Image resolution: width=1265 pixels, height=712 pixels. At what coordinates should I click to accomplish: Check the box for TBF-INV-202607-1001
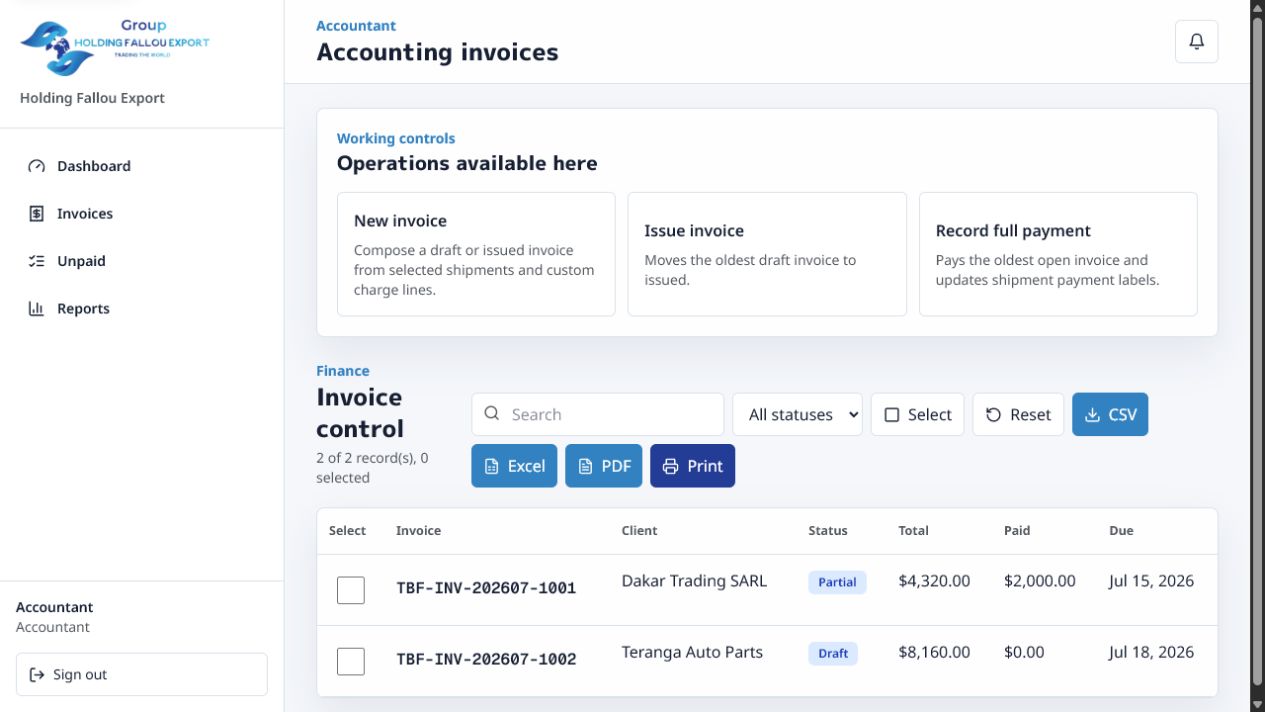(x=351, y=590)
